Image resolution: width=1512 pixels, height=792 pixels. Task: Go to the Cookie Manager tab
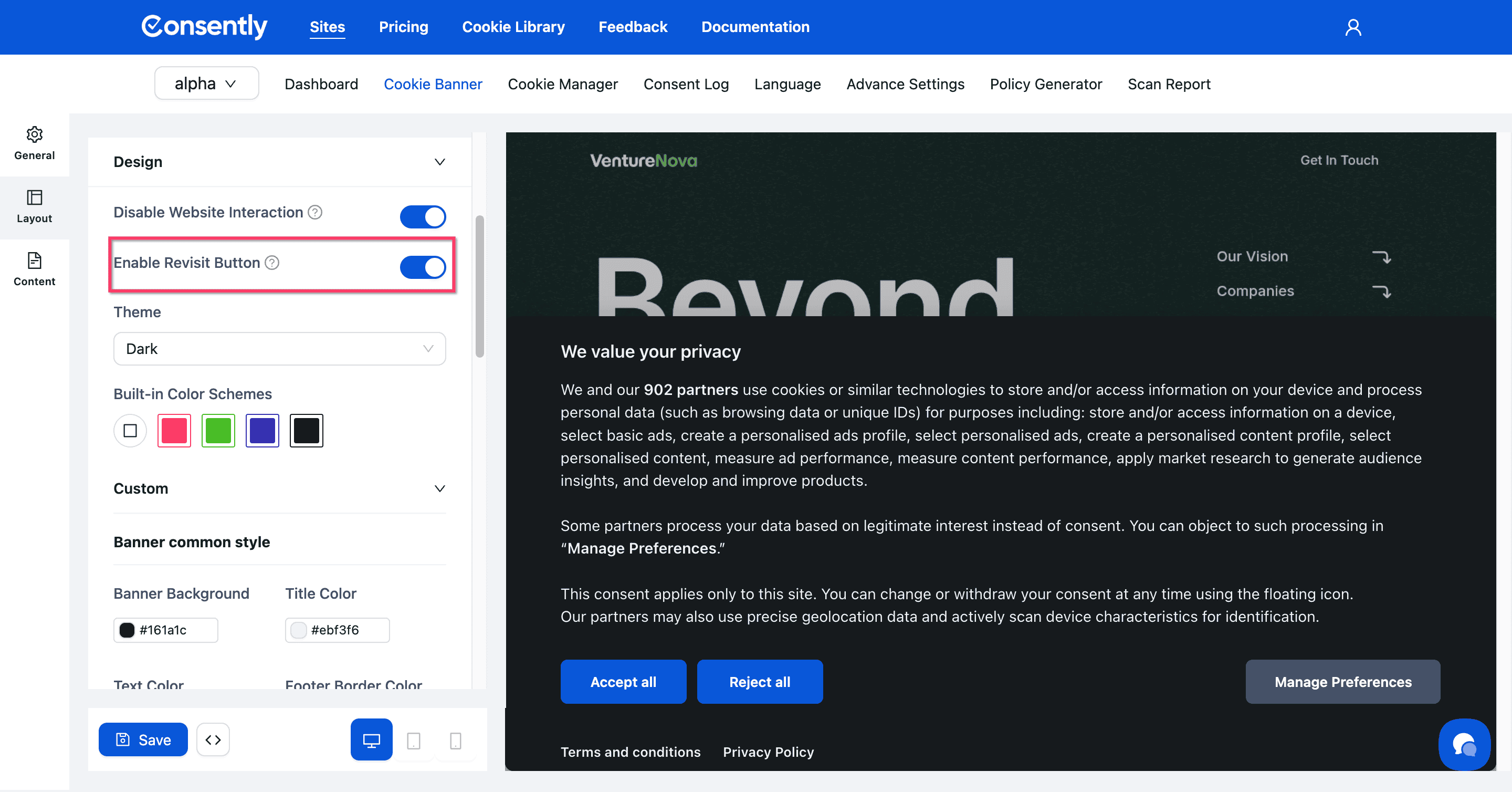562,84
